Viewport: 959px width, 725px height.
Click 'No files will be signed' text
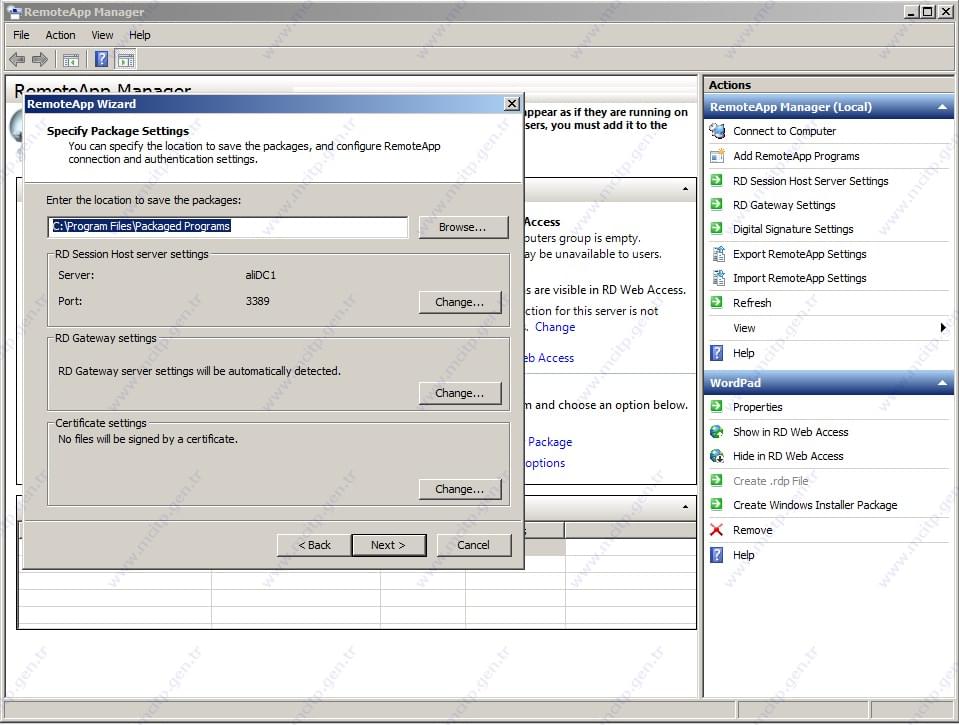(x=148, y=439)
